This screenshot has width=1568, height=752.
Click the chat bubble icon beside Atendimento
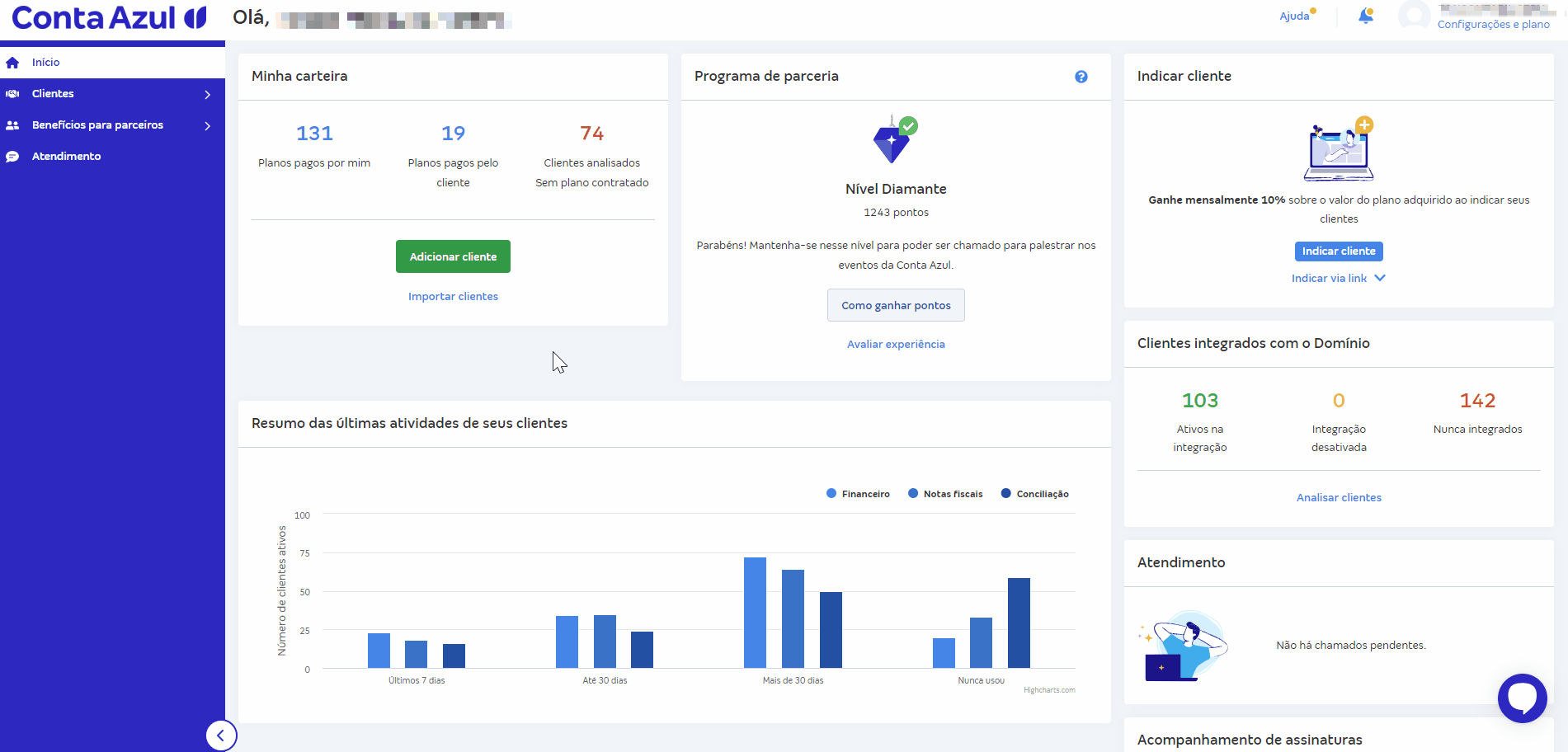pos(12,157)
